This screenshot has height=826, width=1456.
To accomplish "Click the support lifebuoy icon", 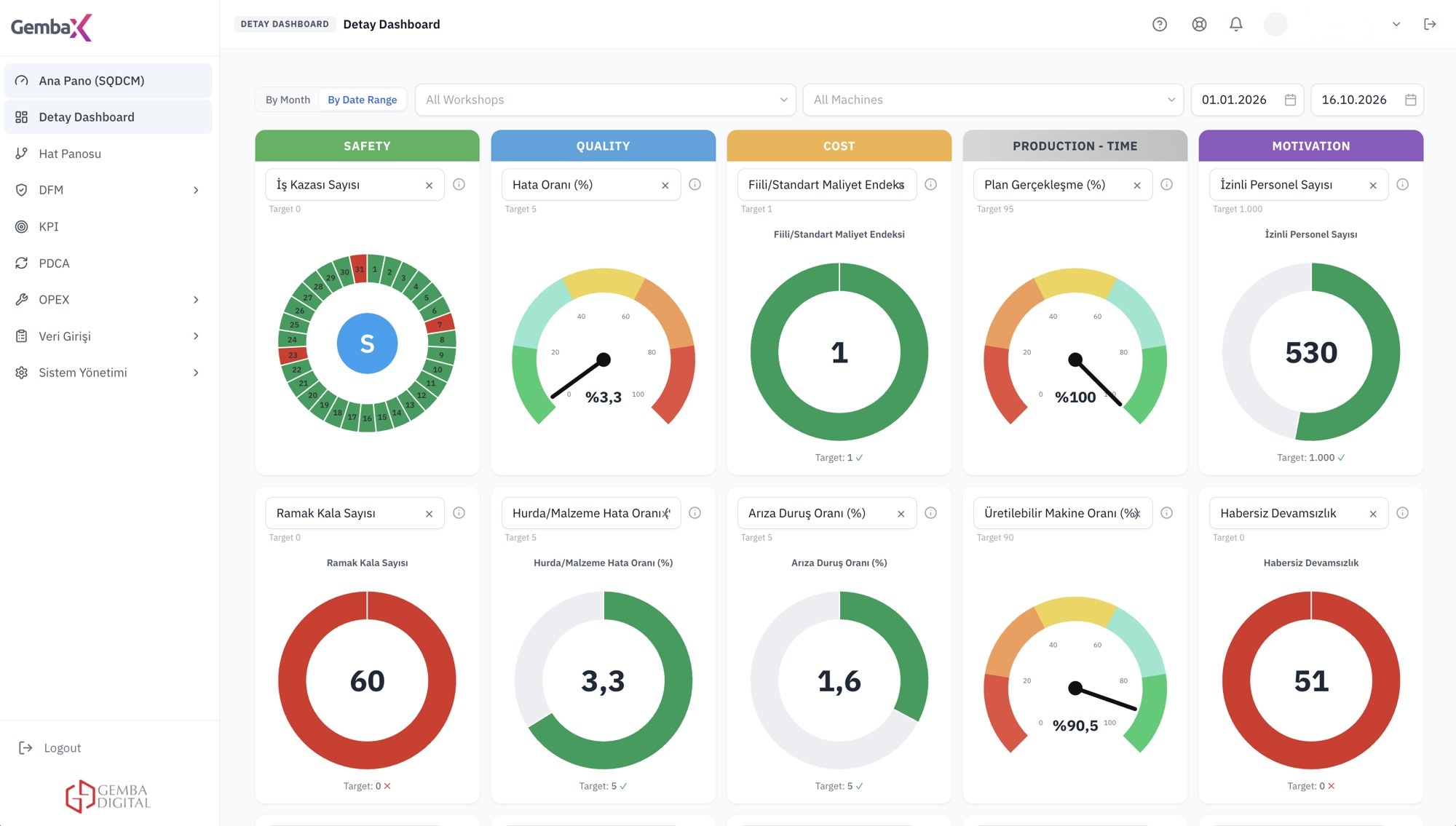I will pos(1199,24).
